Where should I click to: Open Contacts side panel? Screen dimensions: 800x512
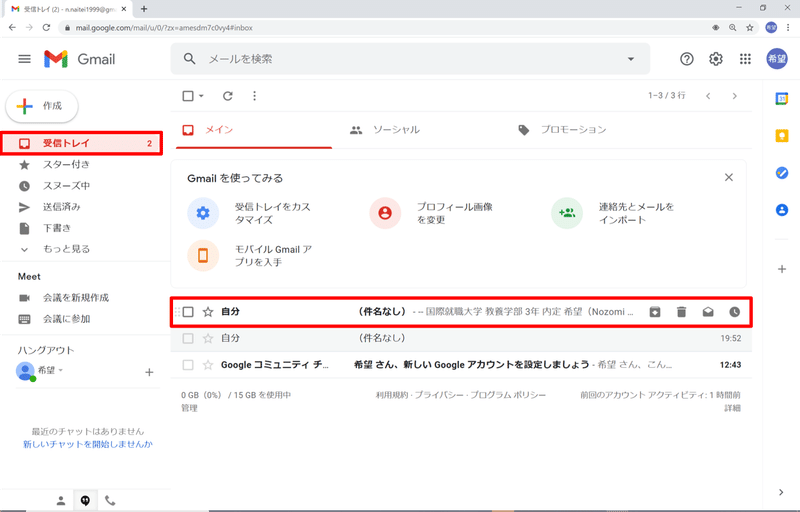(x=782, y=210)
